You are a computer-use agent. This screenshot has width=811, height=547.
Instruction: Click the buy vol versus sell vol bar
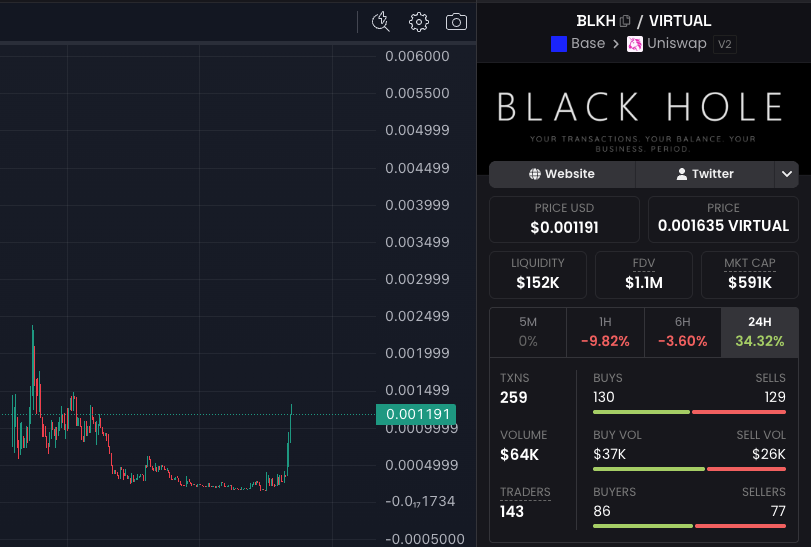(x=689, y=469)
